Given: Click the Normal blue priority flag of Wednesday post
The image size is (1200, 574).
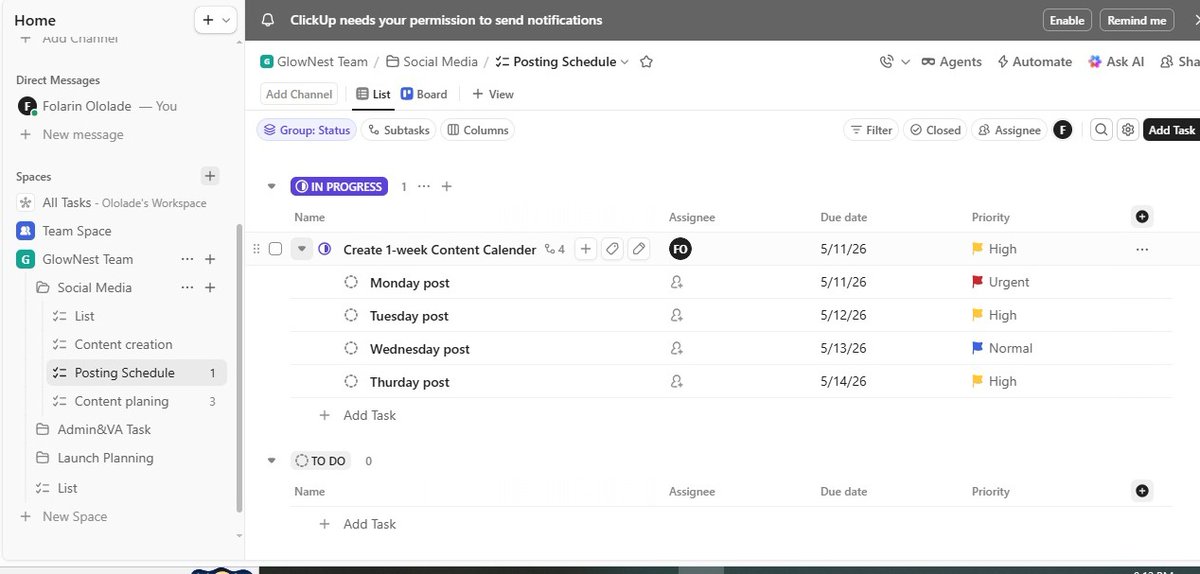Looking at the screenshot, I should point(978,349).
